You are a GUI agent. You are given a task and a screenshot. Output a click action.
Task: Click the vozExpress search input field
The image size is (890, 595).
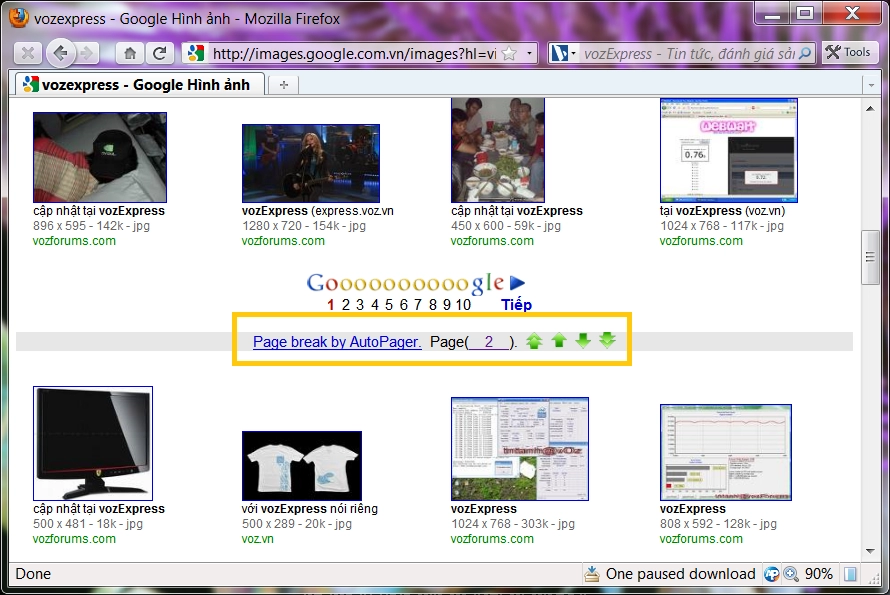690,54
